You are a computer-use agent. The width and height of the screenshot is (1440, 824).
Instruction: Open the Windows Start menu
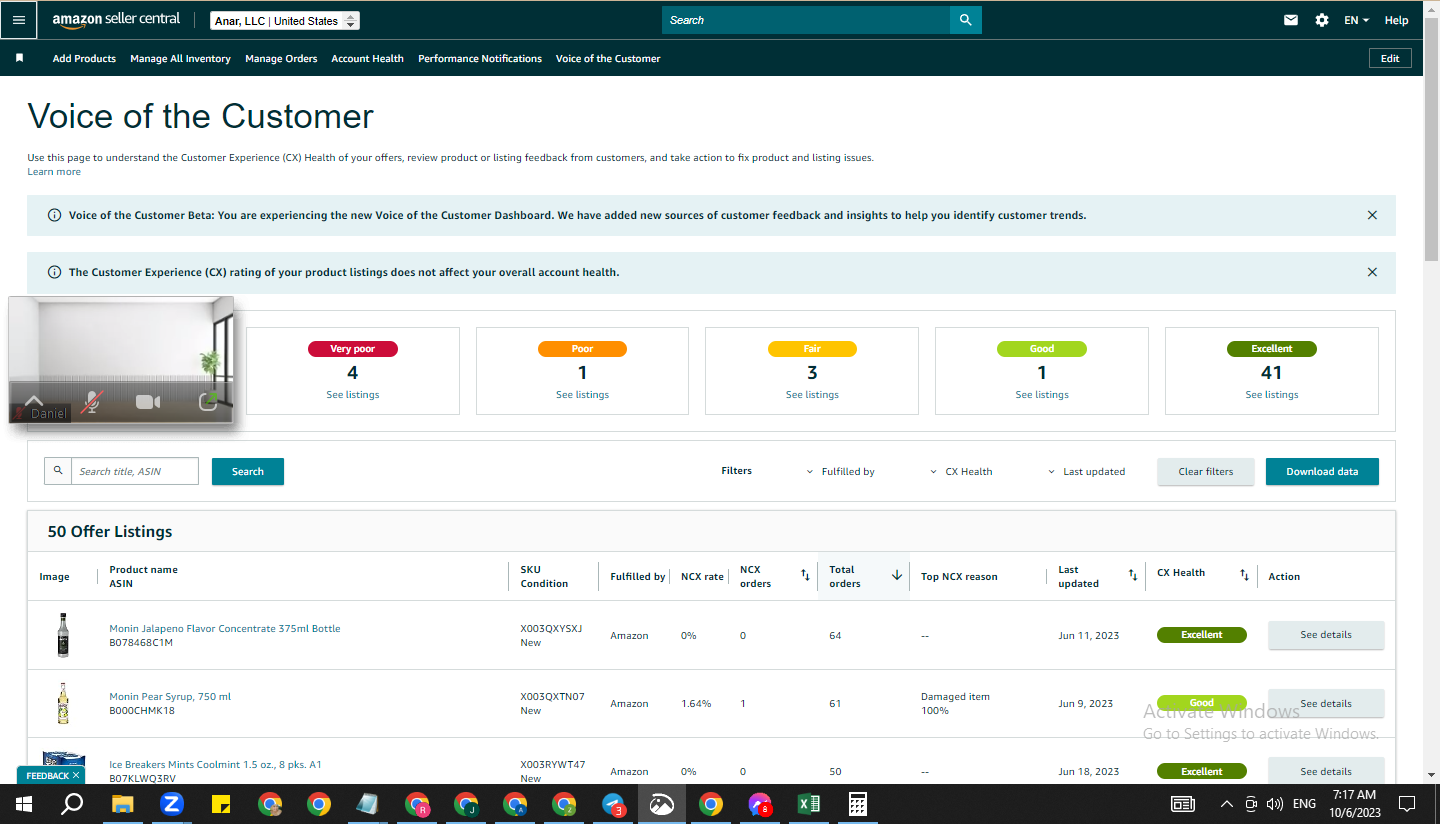24,804
